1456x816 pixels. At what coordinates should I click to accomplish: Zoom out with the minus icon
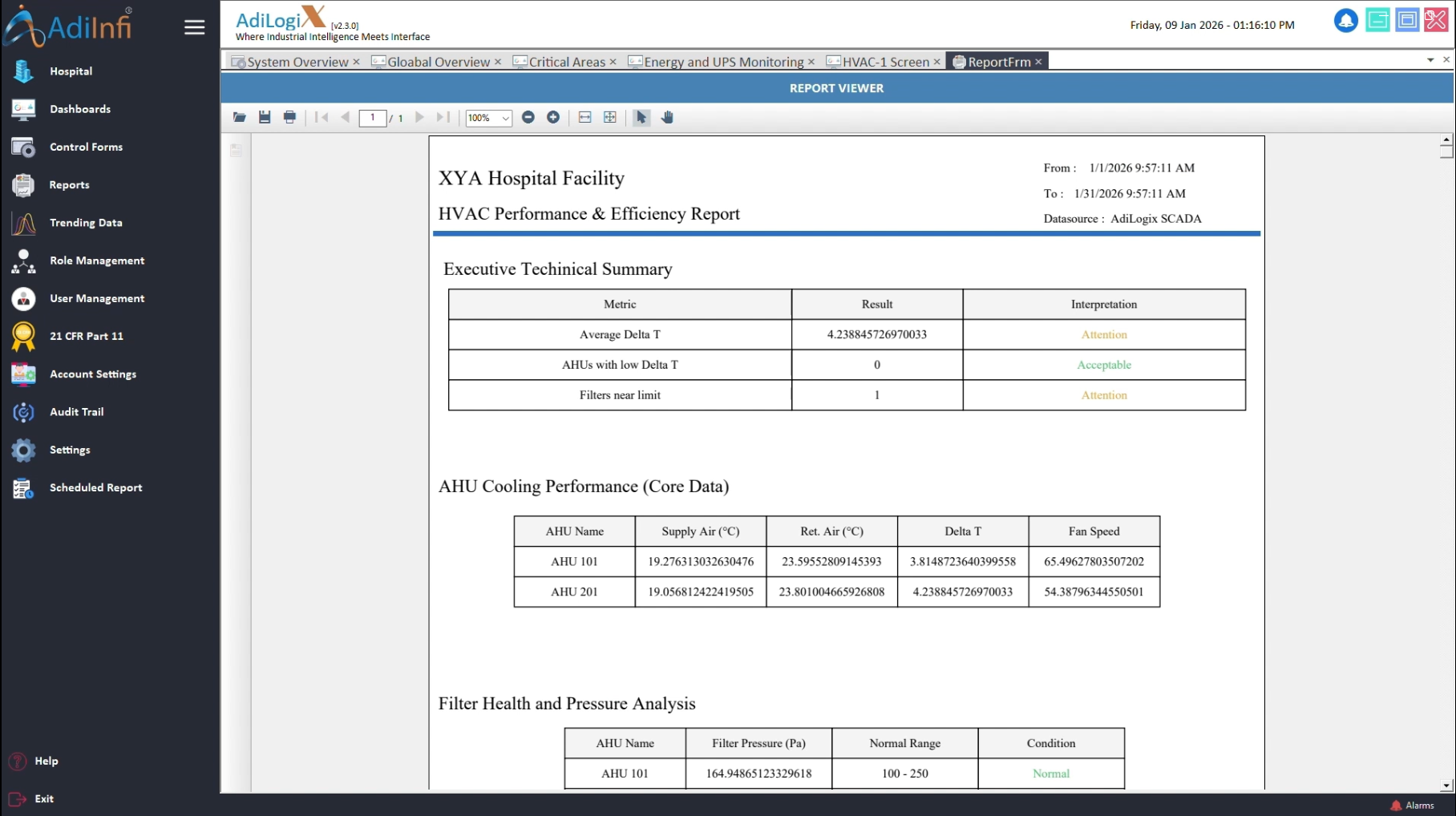[x=528, y=118]
